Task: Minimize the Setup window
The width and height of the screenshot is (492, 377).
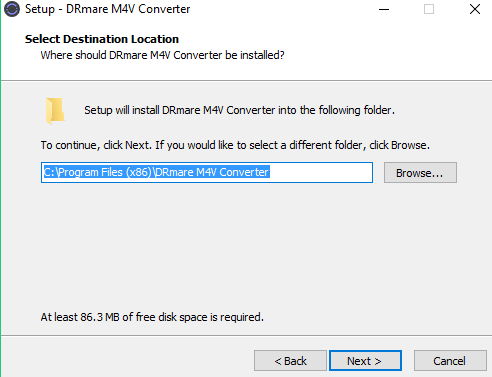Action: click(x=384, y=9)
